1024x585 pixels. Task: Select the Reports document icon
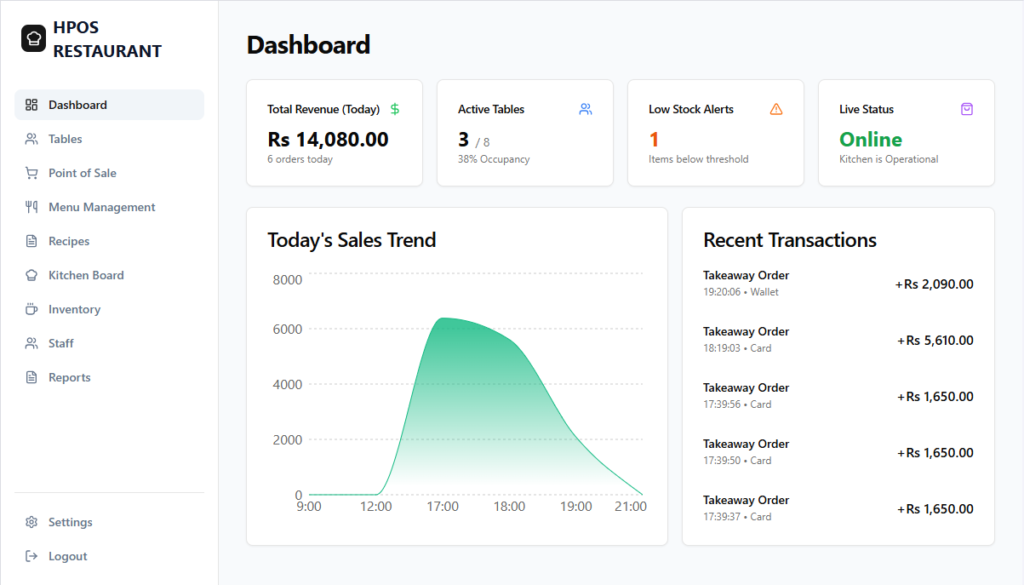(x=31, y=377)
